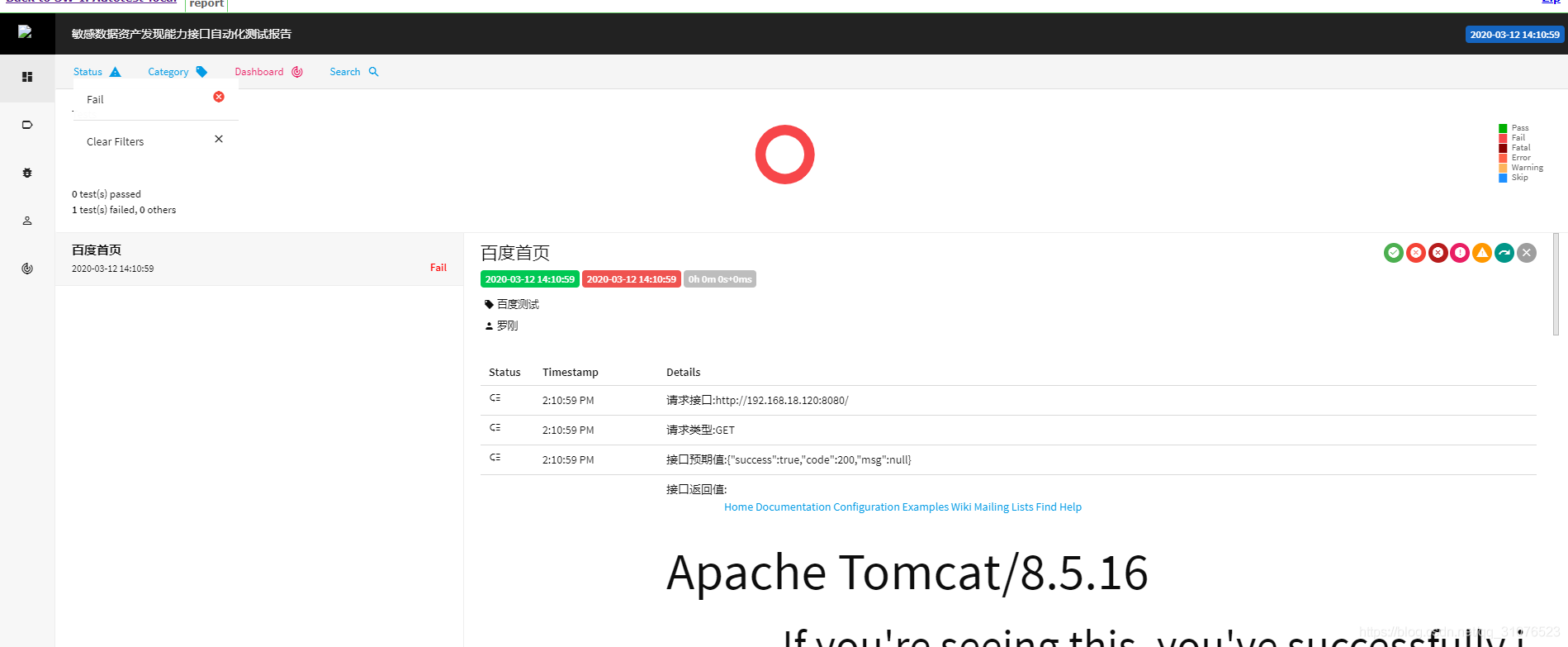Click the report title 敏感数据资产发现能力接口自动化测试报告
The image size is (1568, 647).
pyautogui.click(x=182, y=34)
